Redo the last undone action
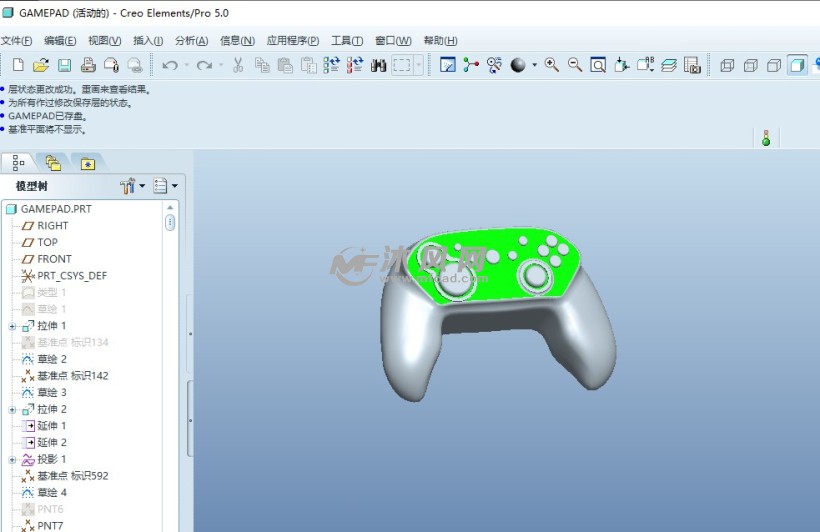The width and height of the screenshot is (820, 532). pos(204,65)
